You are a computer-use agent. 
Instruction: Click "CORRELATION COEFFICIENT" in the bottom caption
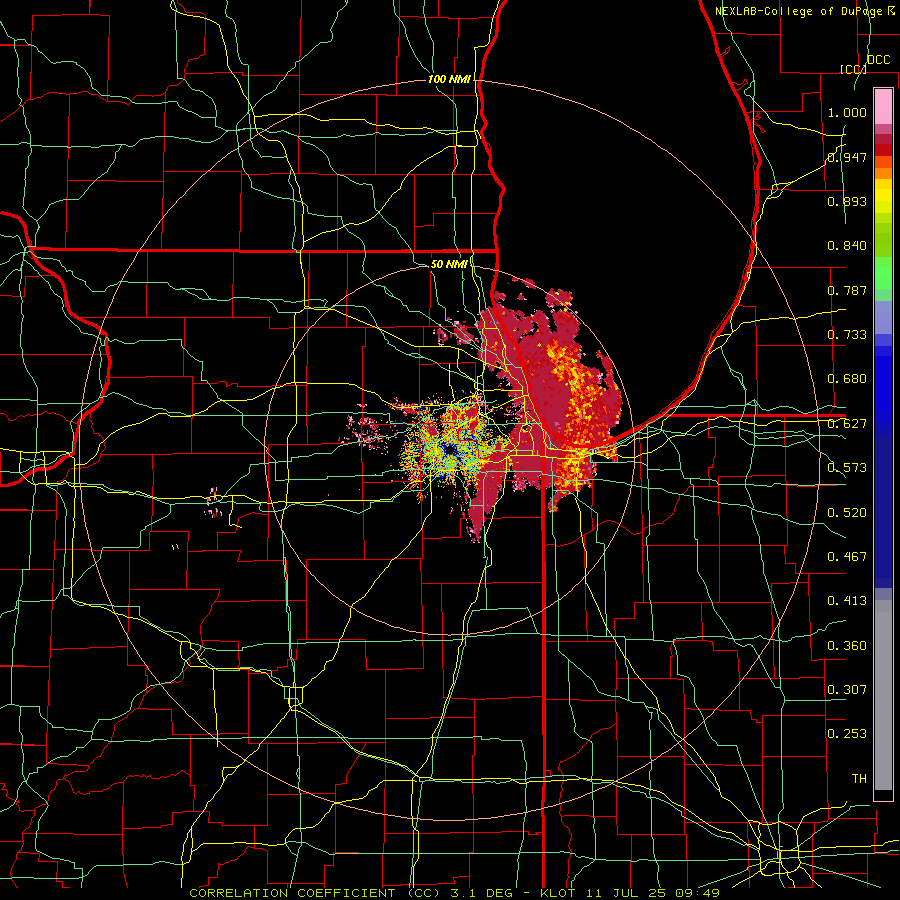tap(292, 893)
